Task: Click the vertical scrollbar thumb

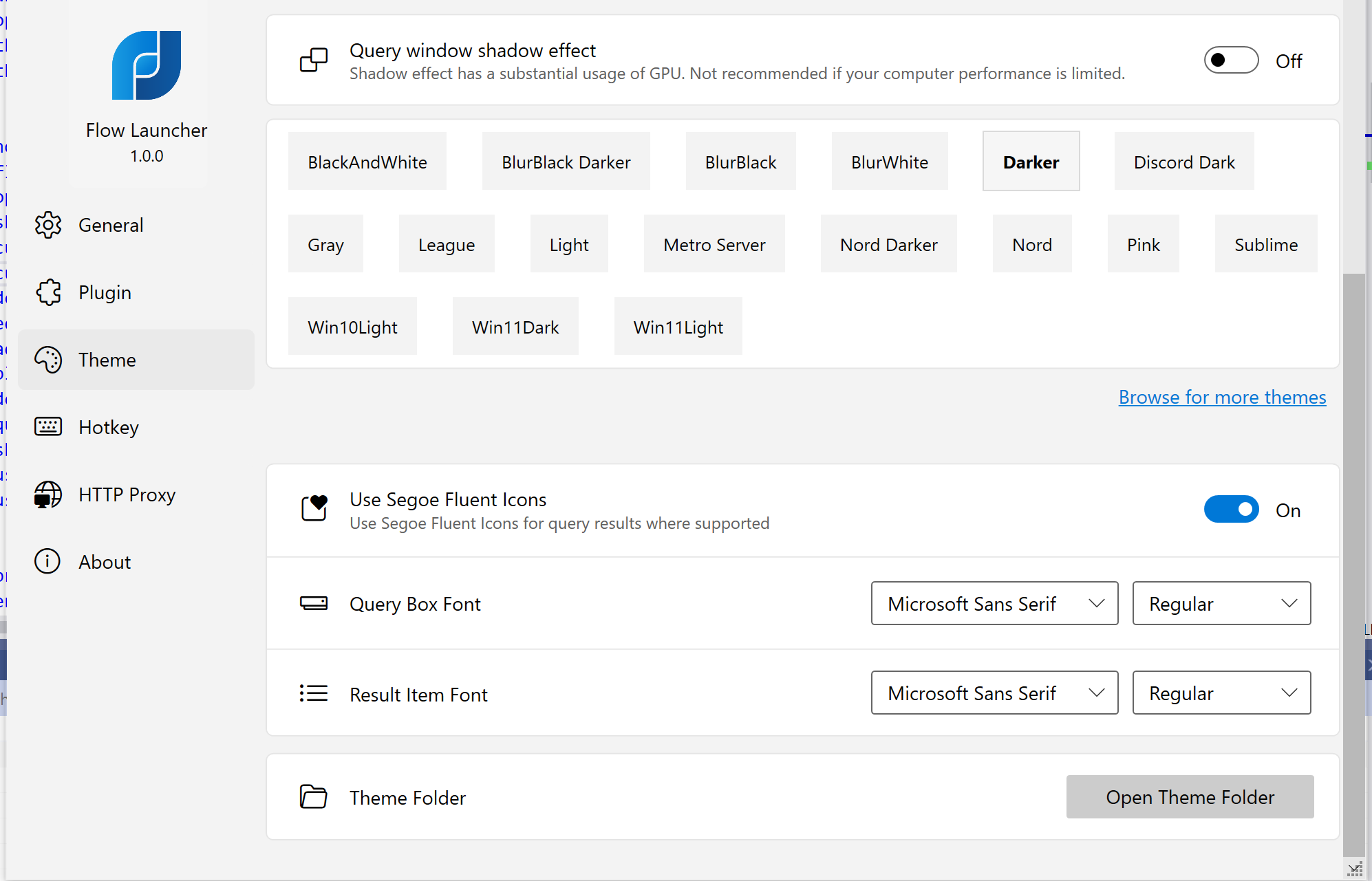Action: [x=1353, y=564]
